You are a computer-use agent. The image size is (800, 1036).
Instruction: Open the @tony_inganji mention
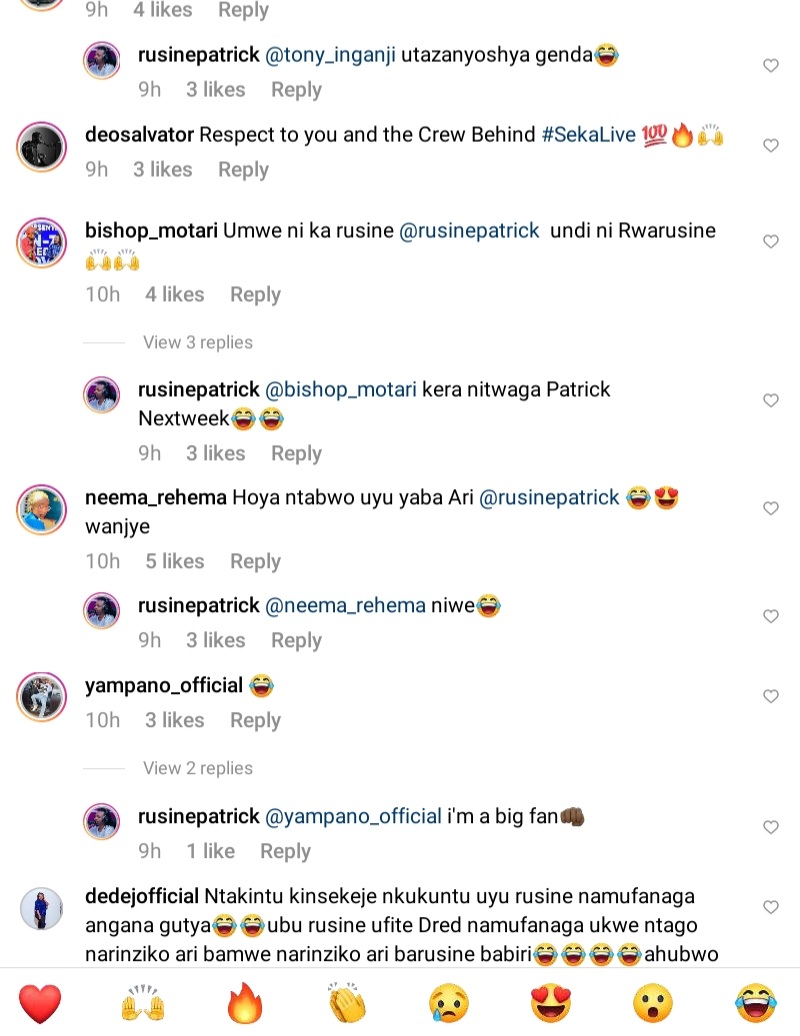330,55
